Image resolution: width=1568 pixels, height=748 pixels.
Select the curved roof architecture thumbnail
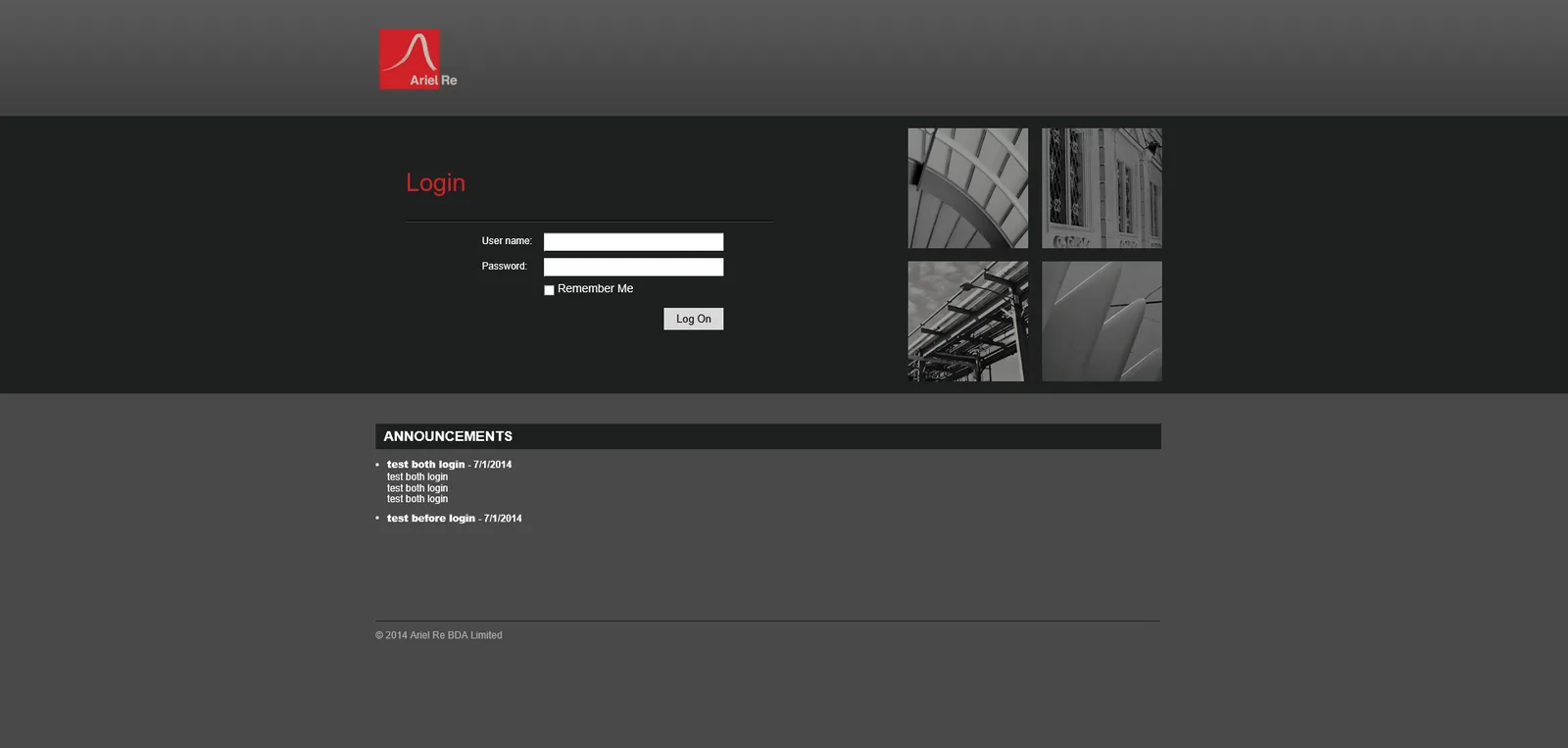tap(967, 188)
